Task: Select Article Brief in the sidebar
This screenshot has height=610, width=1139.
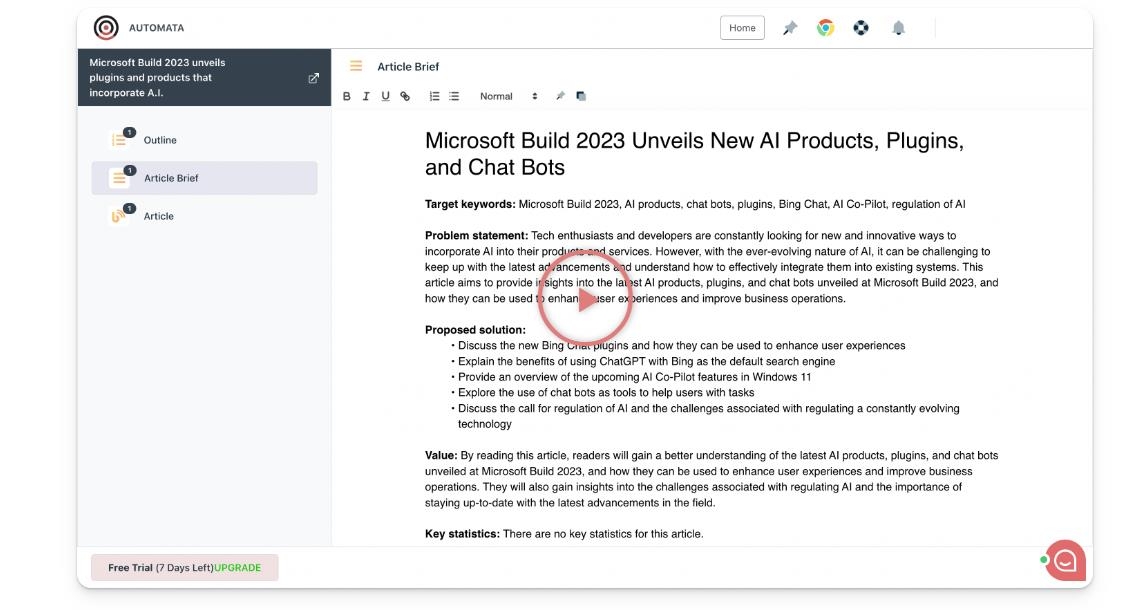Action: tap(204, 178)
